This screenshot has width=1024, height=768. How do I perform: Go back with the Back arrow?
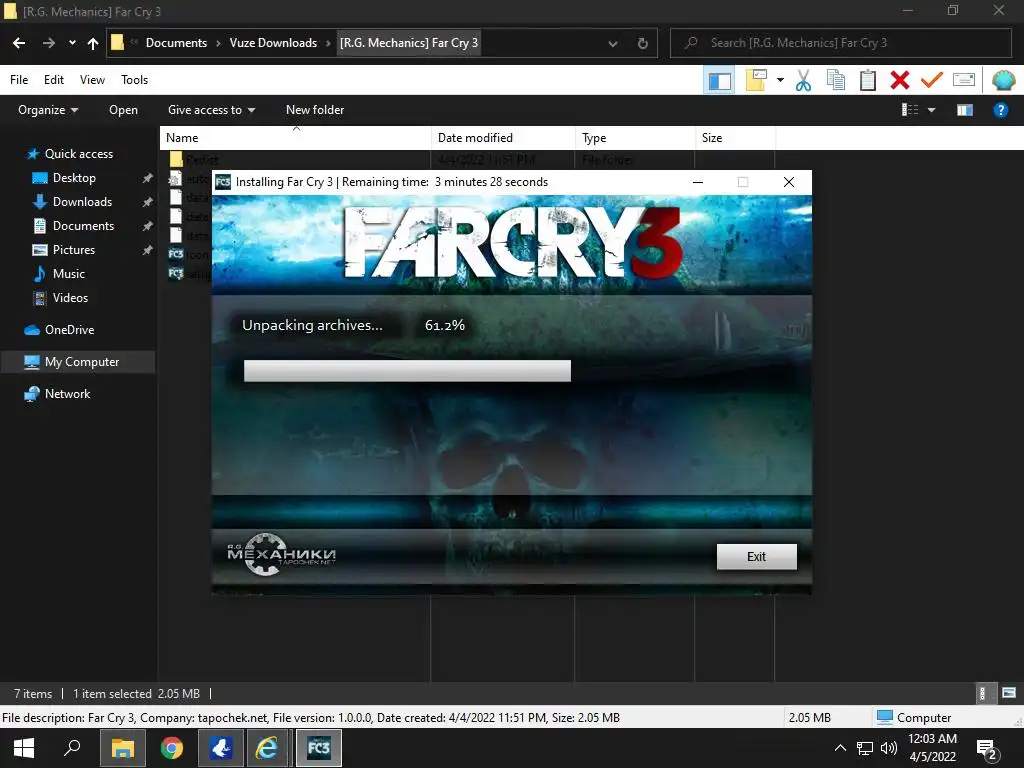[x=19, y=43]
